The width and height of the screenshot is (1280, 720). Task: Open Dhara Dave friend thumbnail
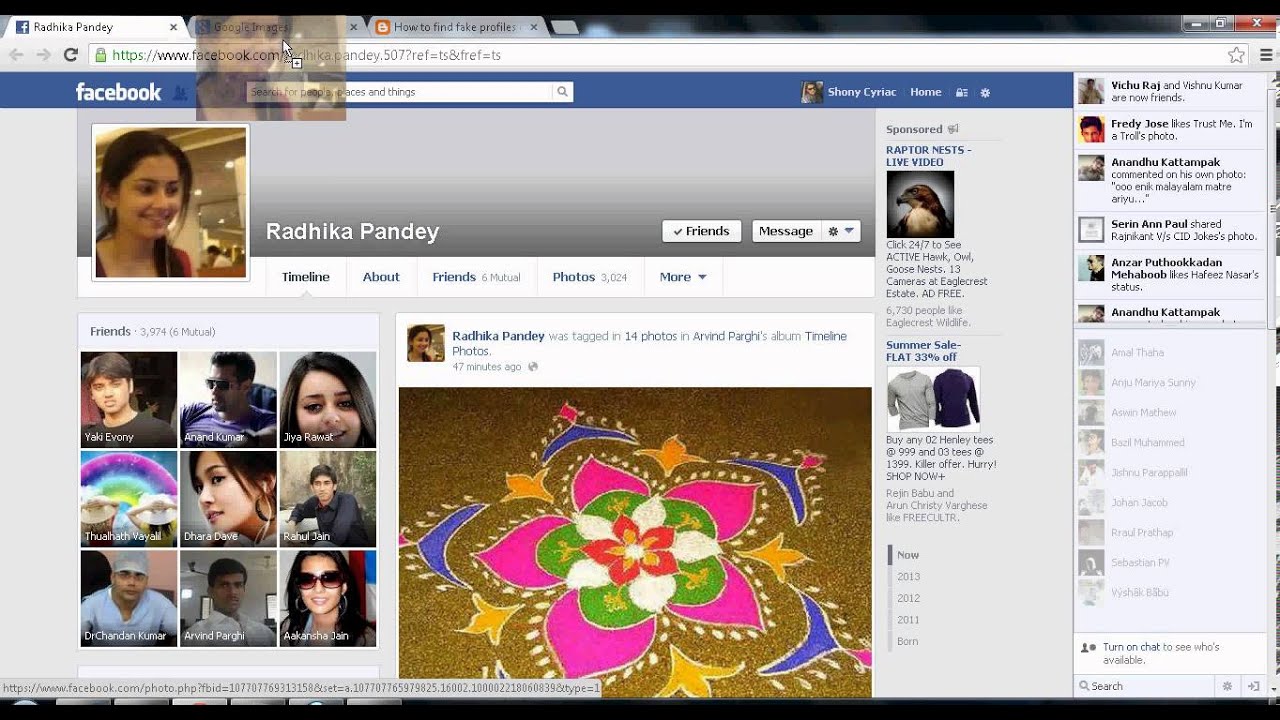[x=228, y=499]
